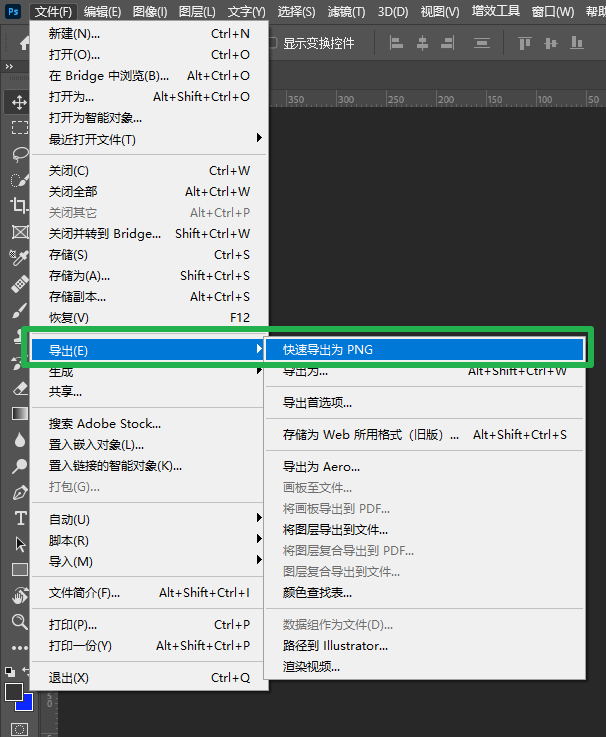Select the Frame tool

pos(19,232)
